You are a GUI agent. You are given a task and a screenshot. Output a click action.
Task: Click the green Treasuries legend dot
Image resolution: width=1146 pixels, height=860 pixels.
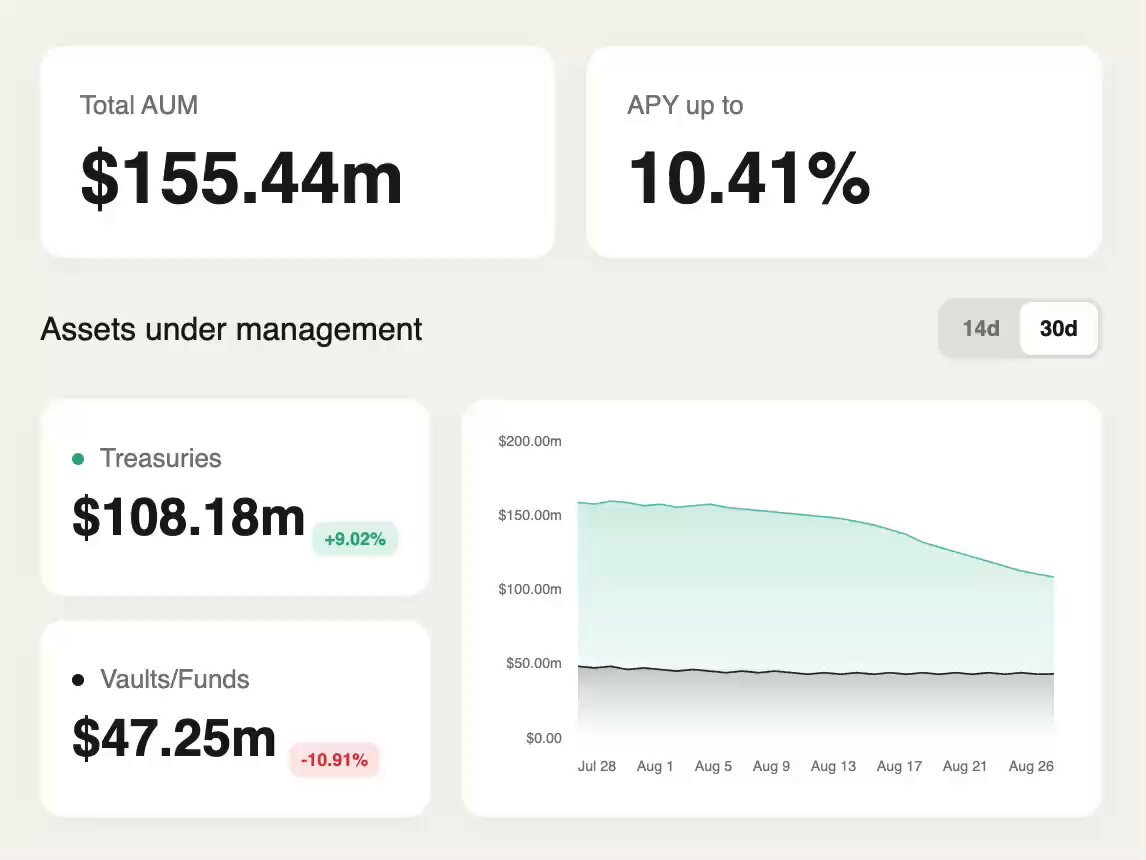[x=78, y=459]
